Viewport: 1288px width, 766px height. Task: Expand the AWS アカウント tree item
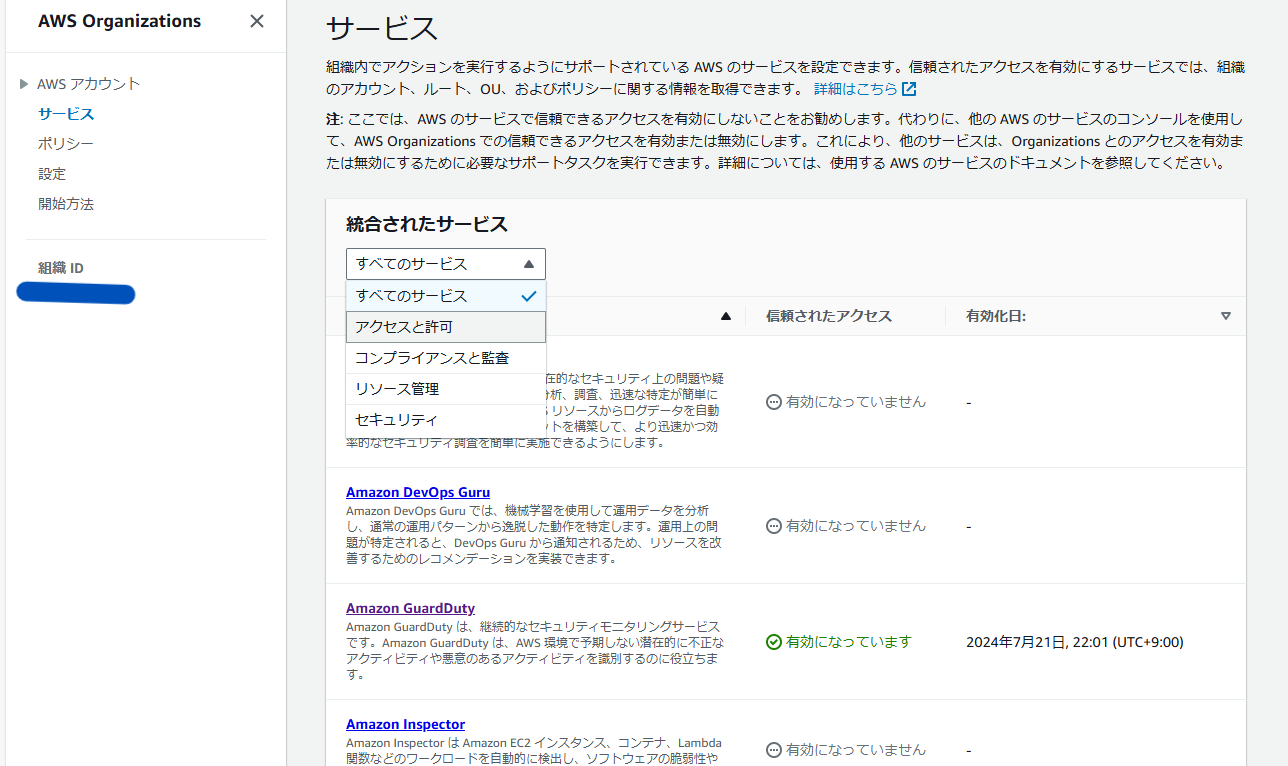coord(23,84)
